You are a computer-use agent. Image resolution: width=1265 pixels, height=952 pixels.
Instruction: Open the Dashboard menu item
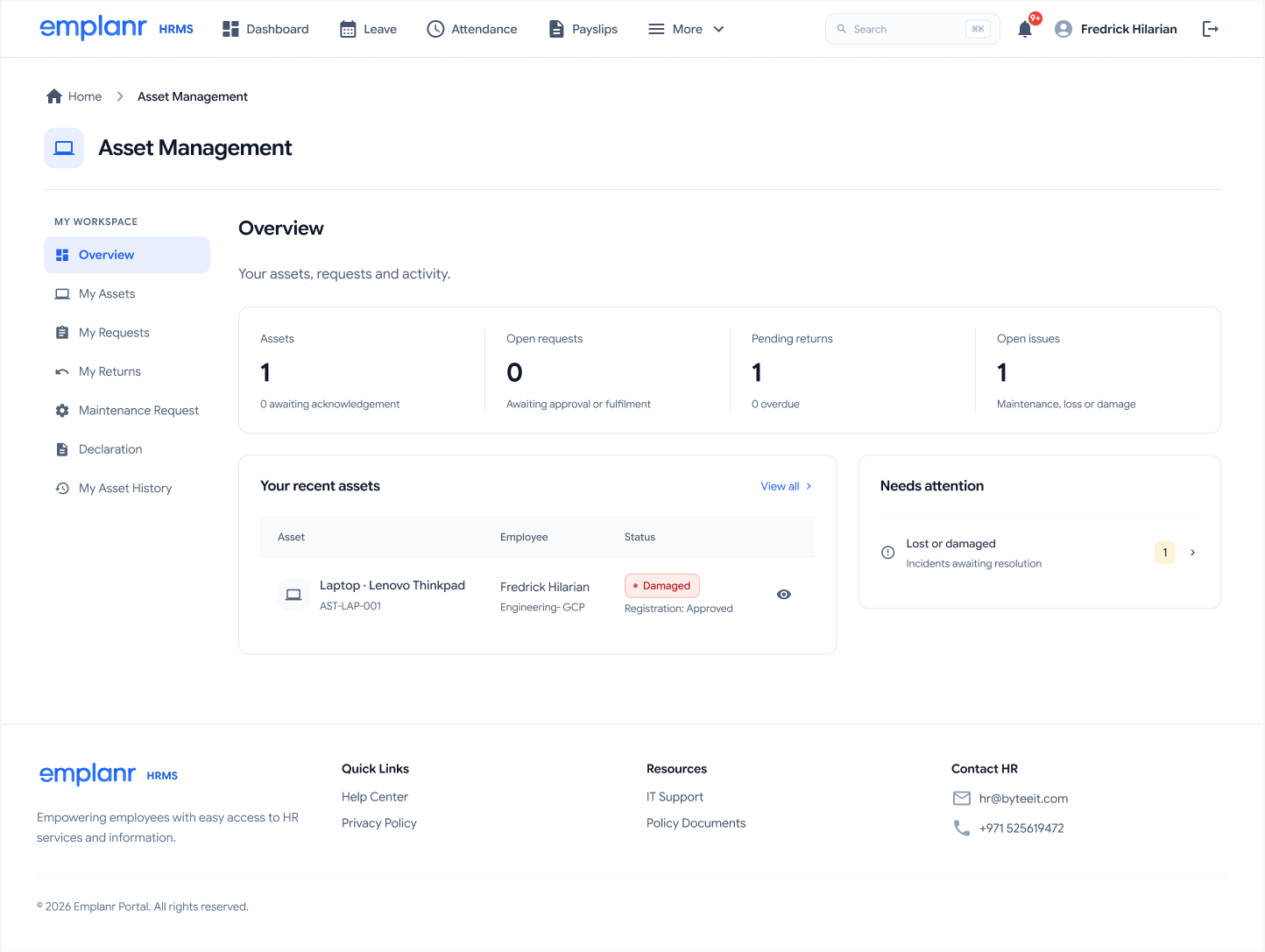[265, 29]
